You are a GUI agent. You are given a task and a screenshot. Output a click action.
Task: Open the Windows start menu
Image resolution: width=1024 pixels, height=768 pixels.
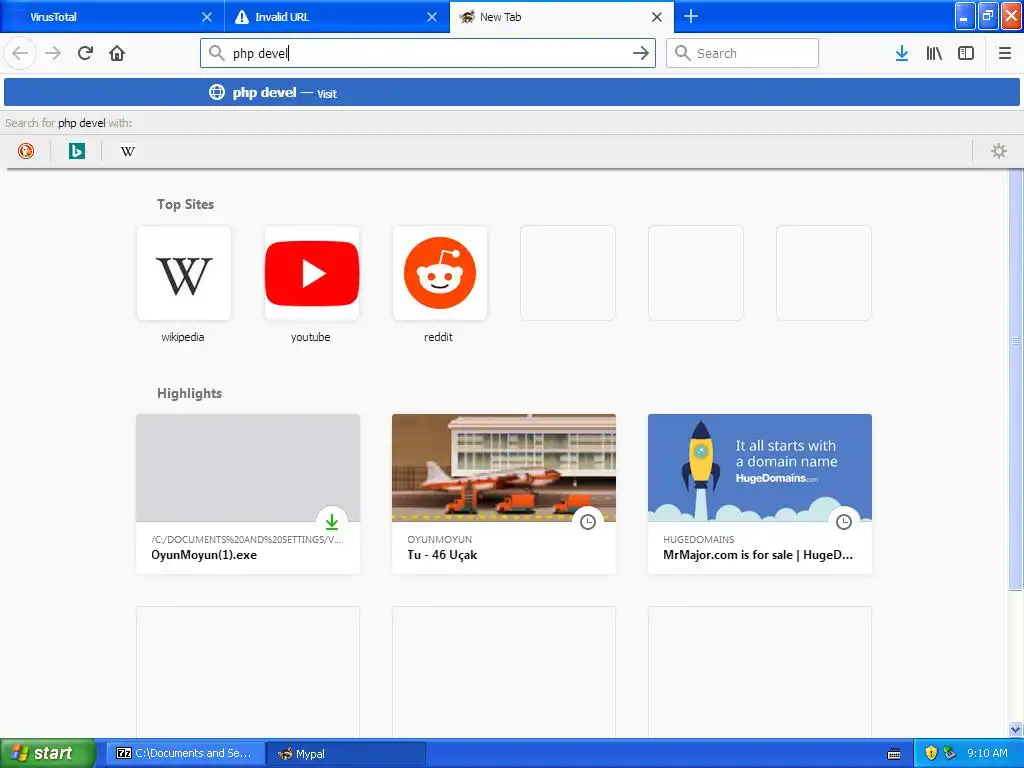point(48,753)
